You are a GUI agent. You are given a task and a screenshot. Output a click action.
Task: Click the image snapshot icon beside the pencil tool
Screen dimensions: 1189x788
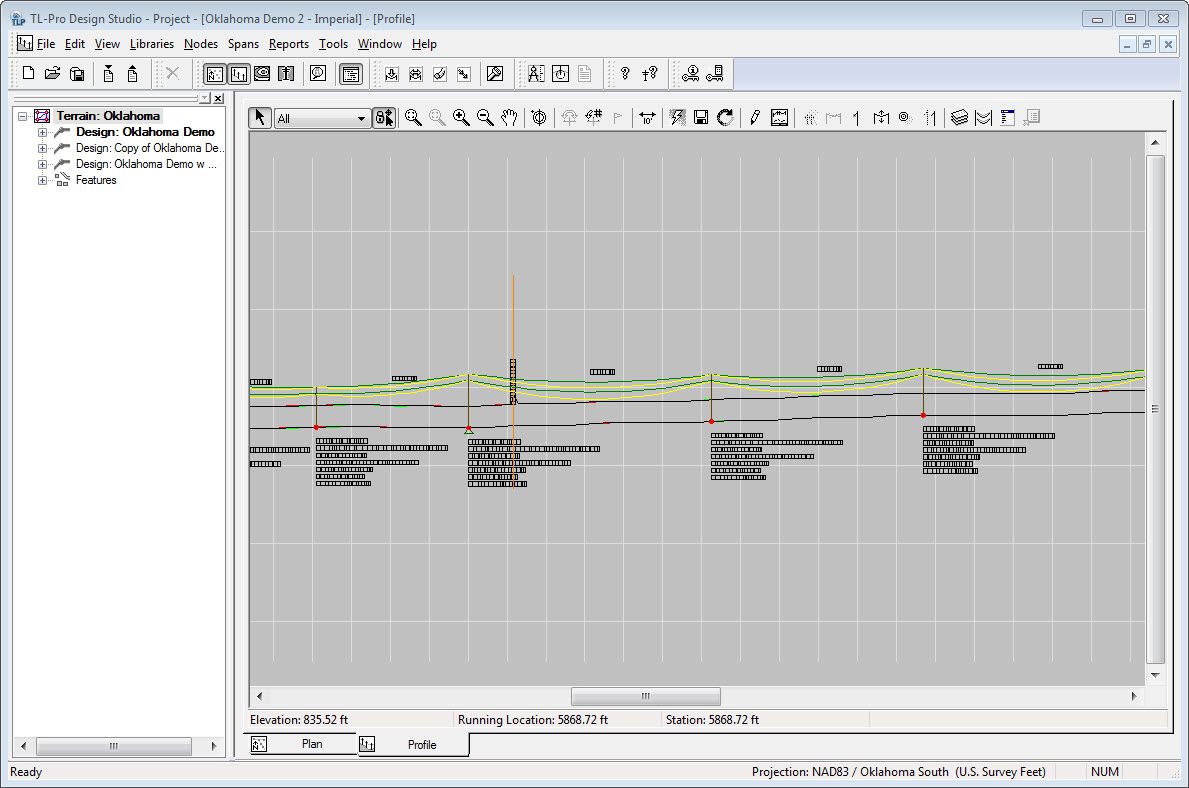tap(780, 117)
